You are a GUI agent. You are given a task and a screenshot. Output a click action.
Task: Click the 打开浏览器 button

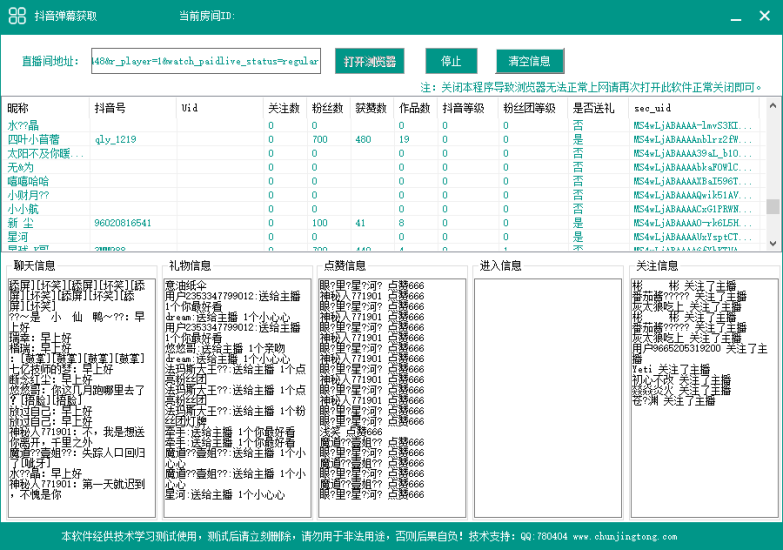[x=370, y=61]
